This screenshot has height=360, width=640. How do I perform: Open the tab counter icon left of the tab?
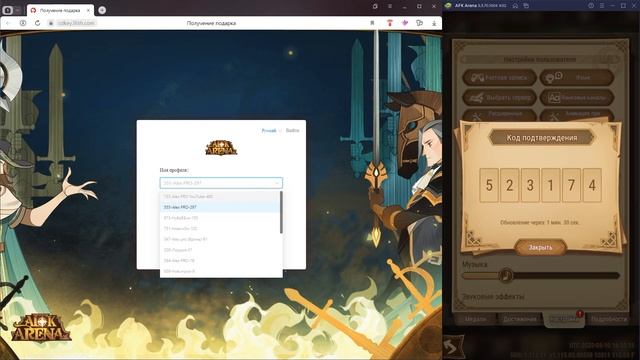click(7, 10)
